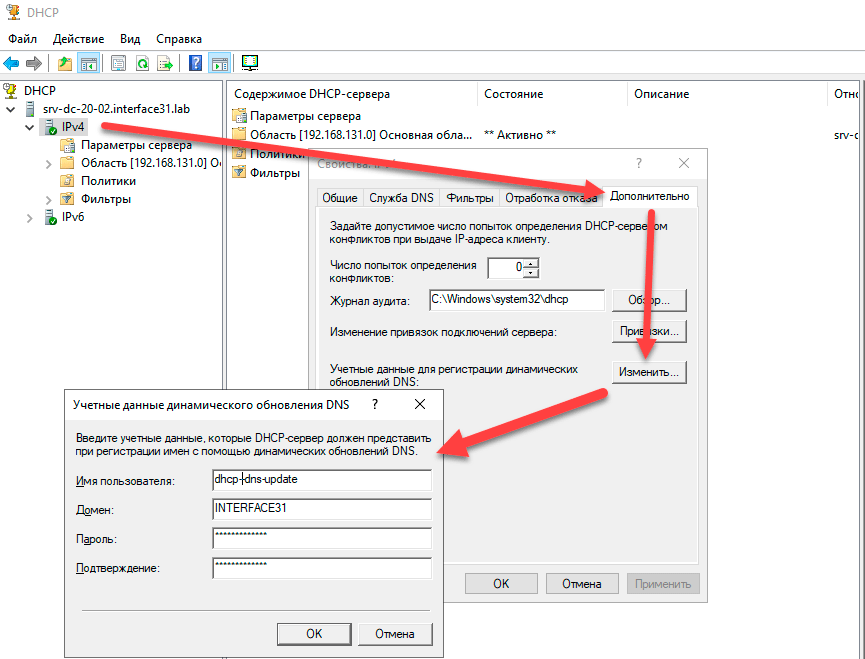Open the Properties toolbar icon

coord(118,63)
